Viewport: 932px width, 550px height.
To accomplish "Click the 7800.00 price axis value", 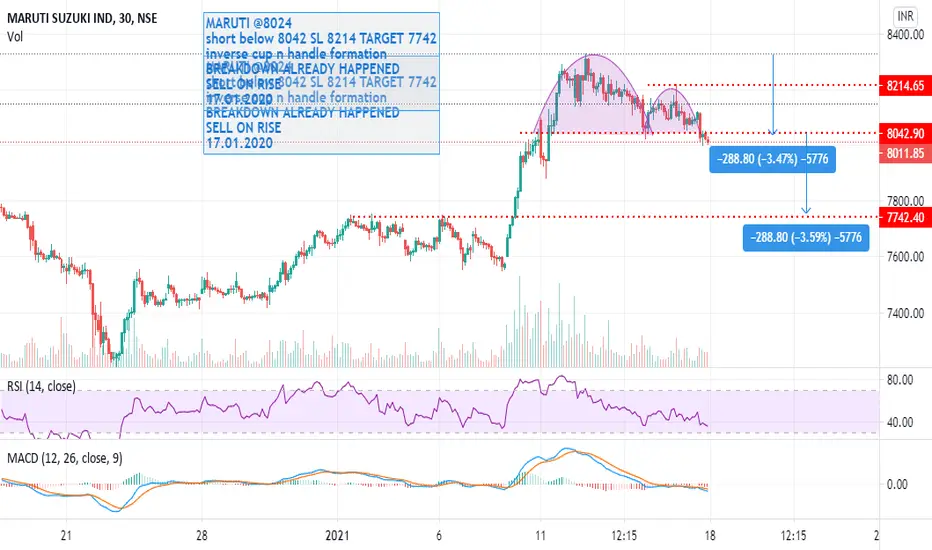I will pos(905,201).
